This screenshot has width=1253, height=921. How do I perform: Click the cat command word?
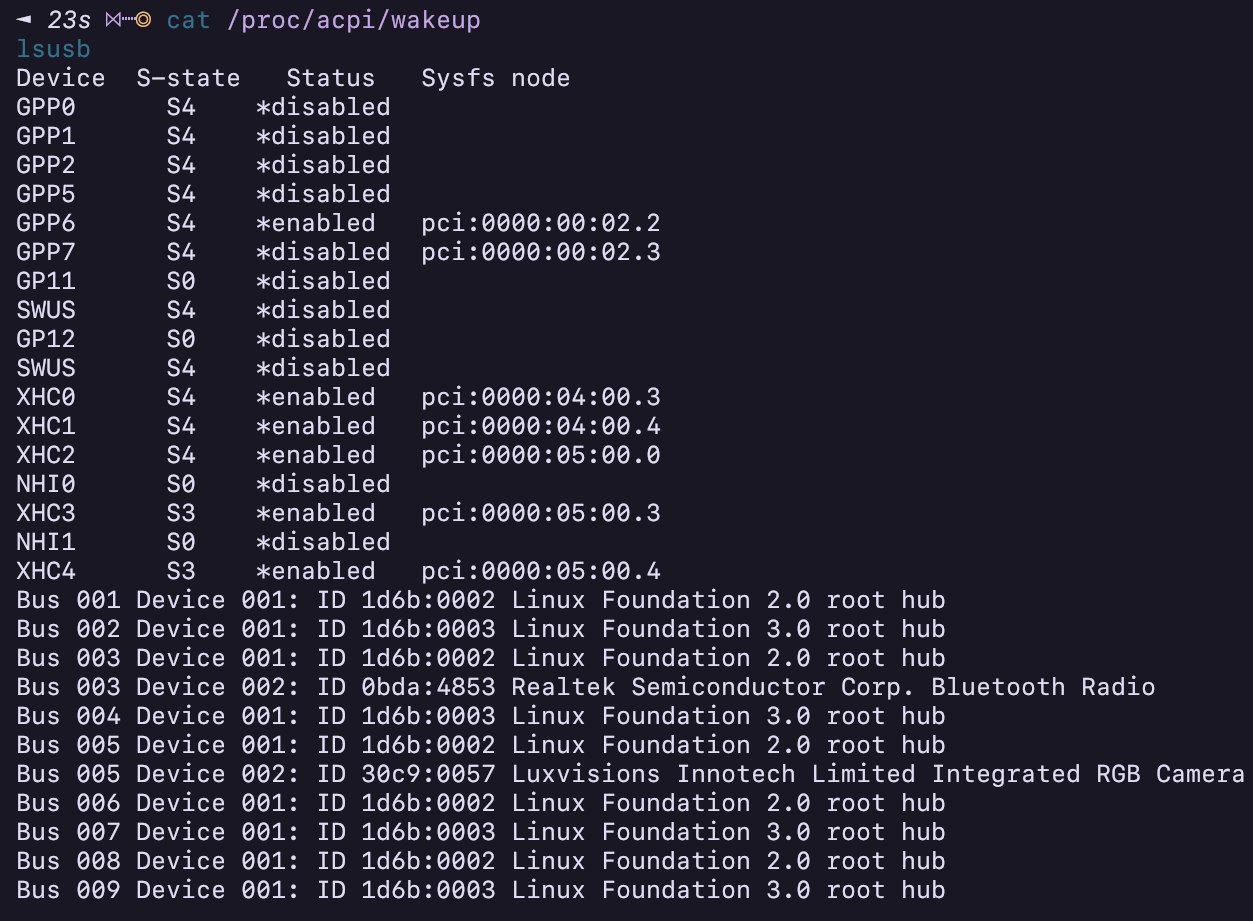(x=188, y=20)
